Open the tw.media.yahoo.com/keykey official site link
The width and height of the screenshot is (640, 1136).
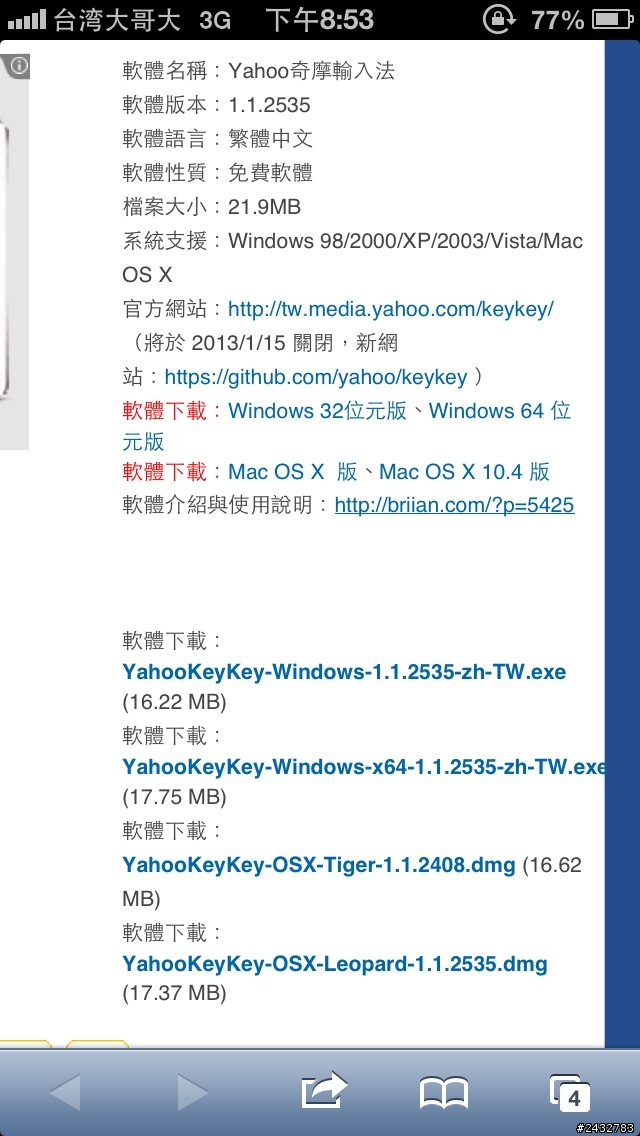pyautogui.click(x=391, y=309)
